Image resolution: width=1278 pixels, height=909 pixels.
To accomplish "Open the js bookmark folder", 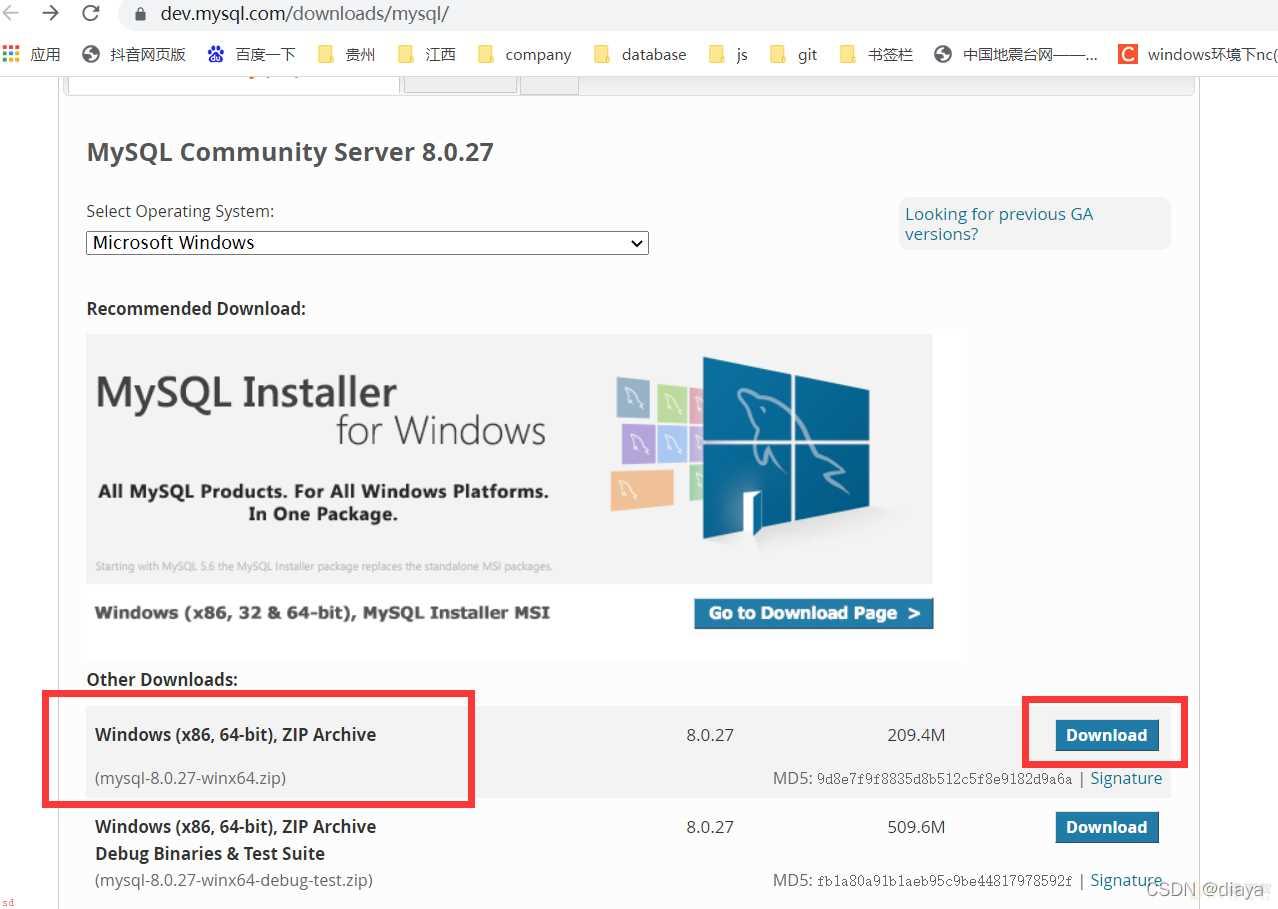I will coord(728,54).
